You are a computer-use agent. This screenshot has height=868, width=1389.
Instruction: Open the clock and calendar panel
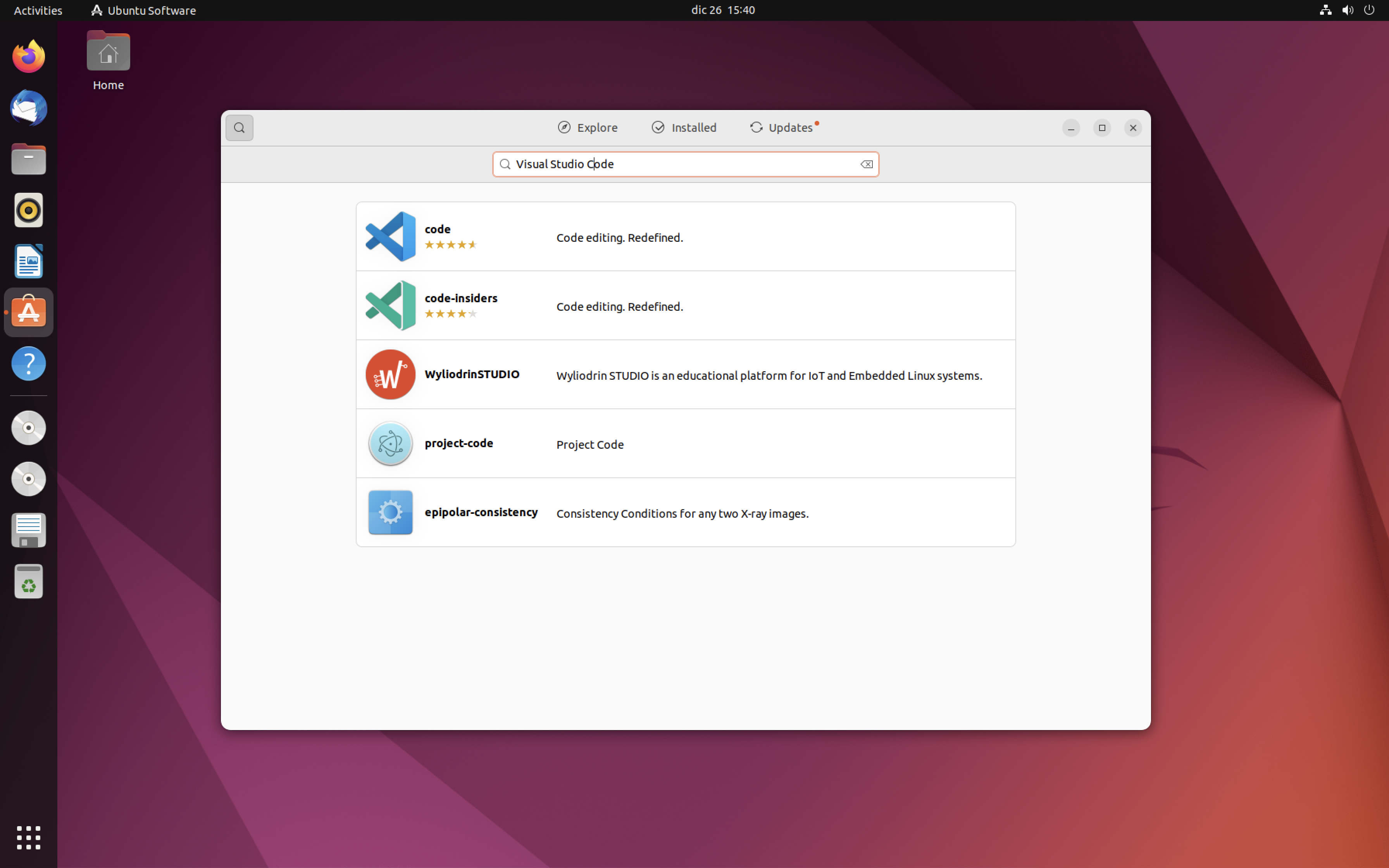(x=723, y=10)
